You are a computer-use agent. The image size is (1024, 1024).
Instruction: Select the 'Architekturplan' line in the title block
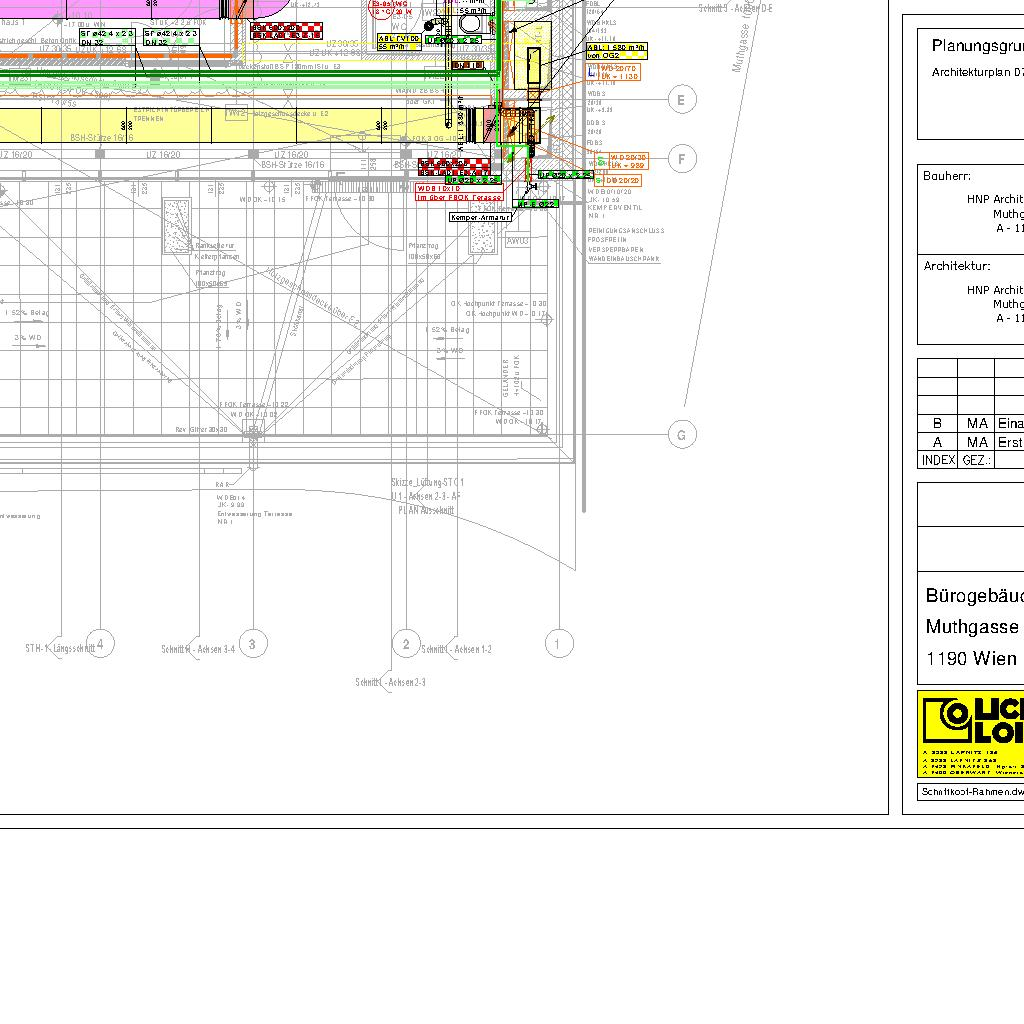click(x=978, y=72)
